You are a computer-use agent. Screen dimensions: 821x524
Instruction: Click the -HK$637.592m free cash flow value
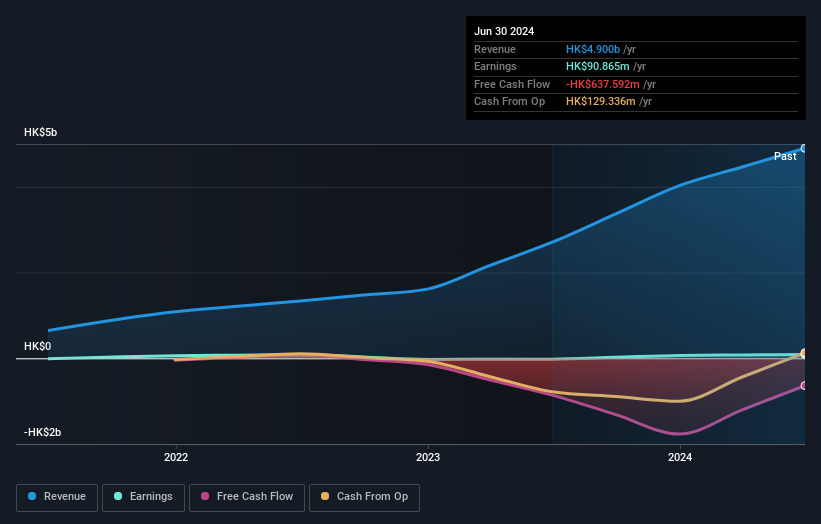(x=603, y=84)
